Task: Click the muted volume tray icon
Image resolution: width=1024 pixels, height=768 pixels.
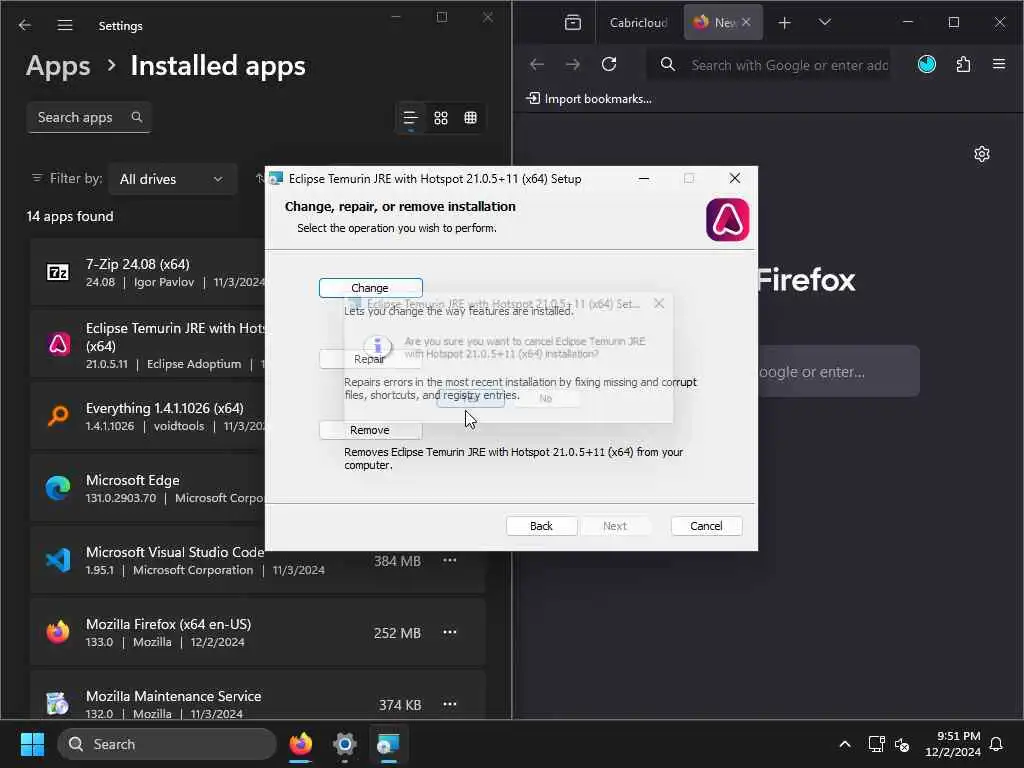Action: (x=902, y=744)
